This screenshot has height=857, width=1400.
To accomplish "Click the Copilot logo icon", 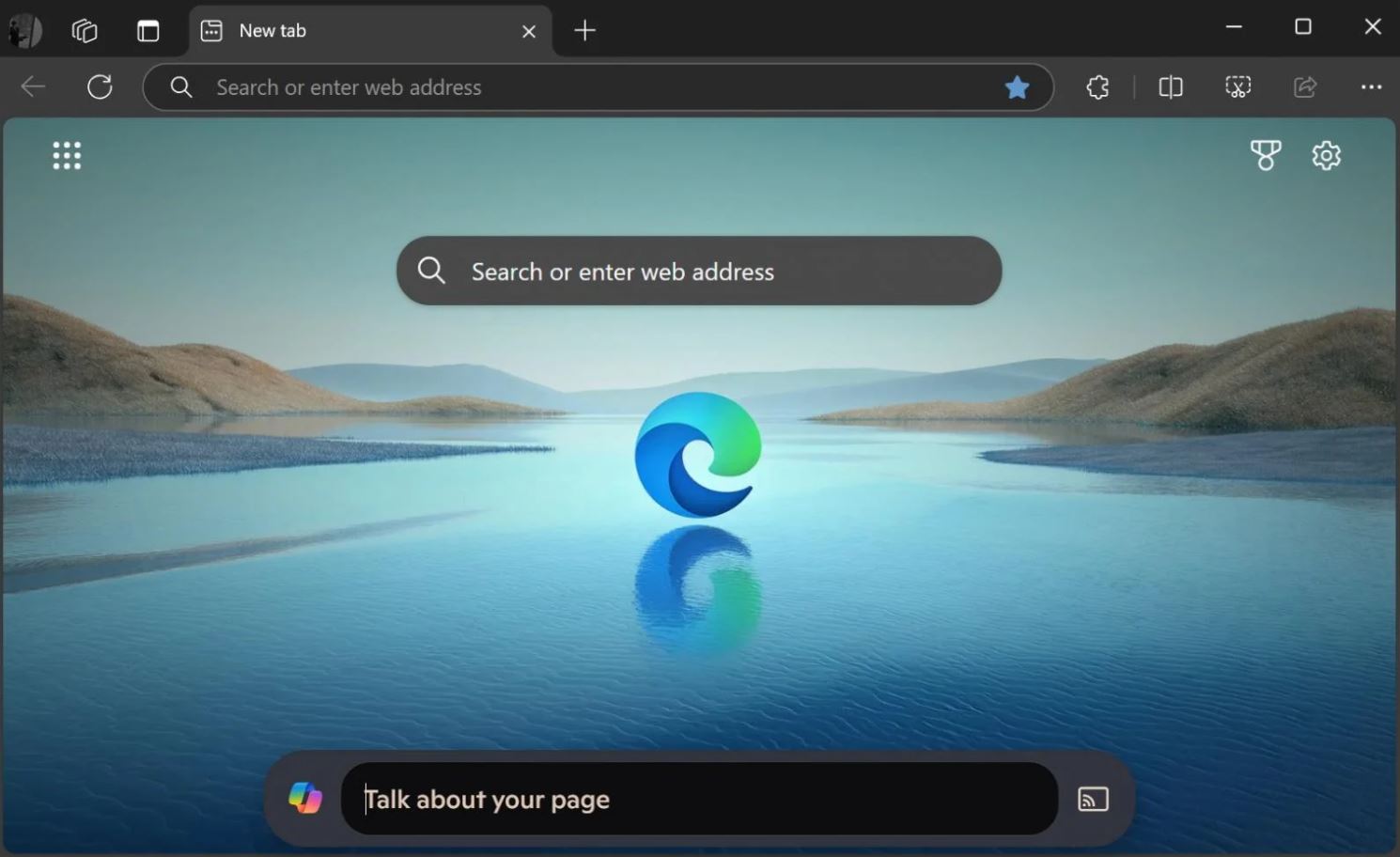I will (x=305, y=799).
